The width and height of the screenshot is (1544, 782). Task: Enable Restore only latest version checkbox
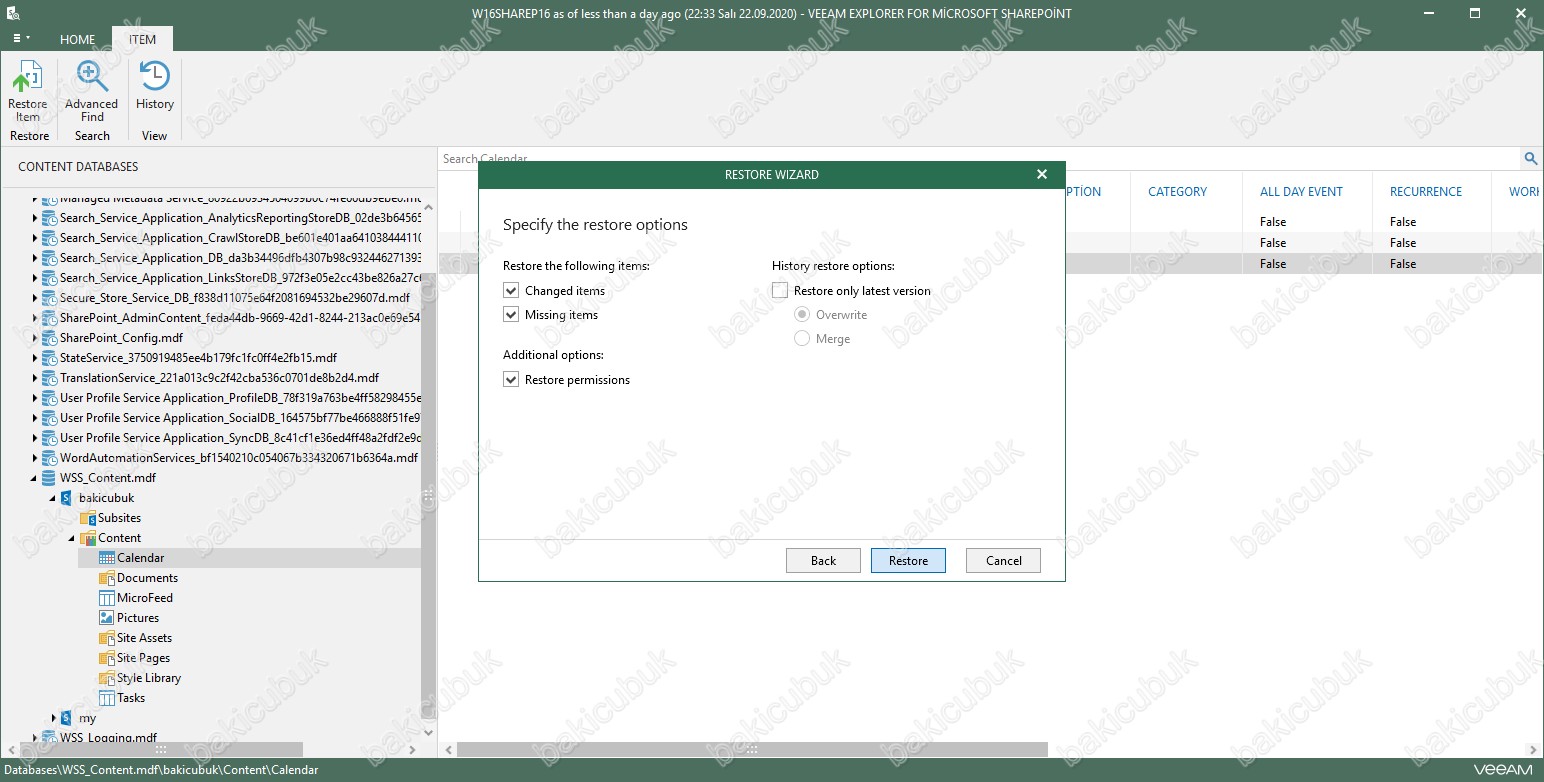[780, 291]
